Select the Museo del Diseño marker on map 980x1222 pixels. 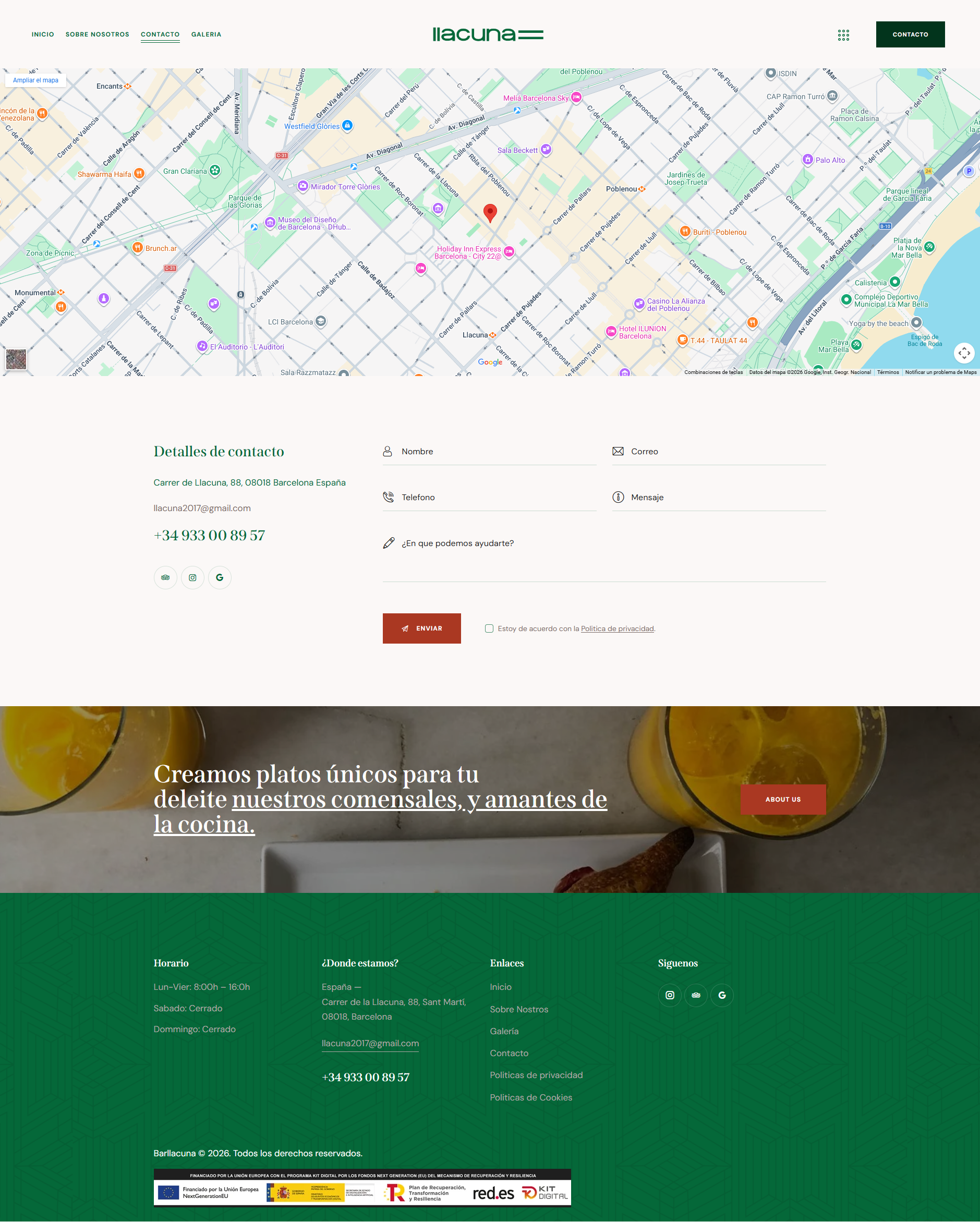(x=270, y=222)
